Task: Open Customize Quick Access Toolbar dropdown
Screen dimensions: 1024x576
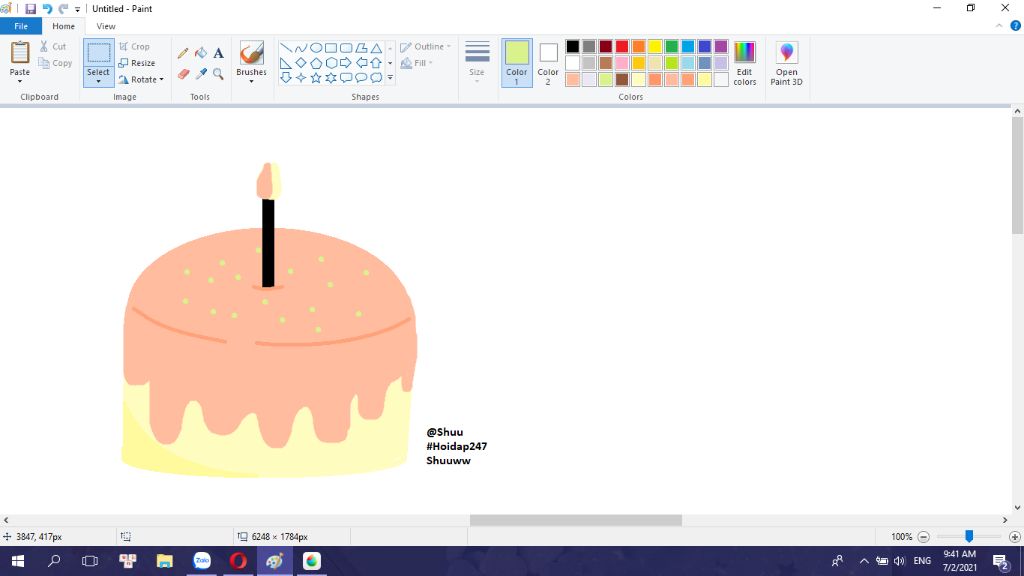Action: coord(77,9)
